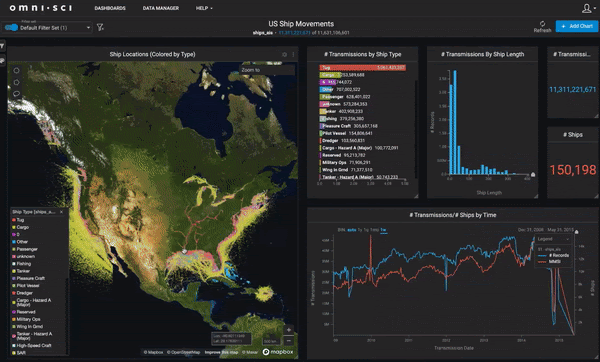Click the Refresh dashboard icon
The width and height of the screenshot is (600, 362).
tap(542, 24)
